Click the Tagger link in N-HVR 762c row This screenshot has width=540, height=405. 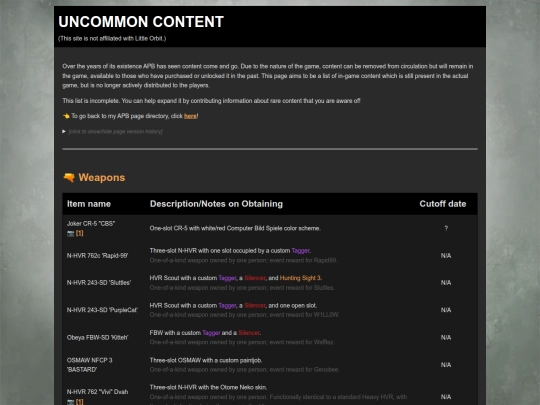301,251
